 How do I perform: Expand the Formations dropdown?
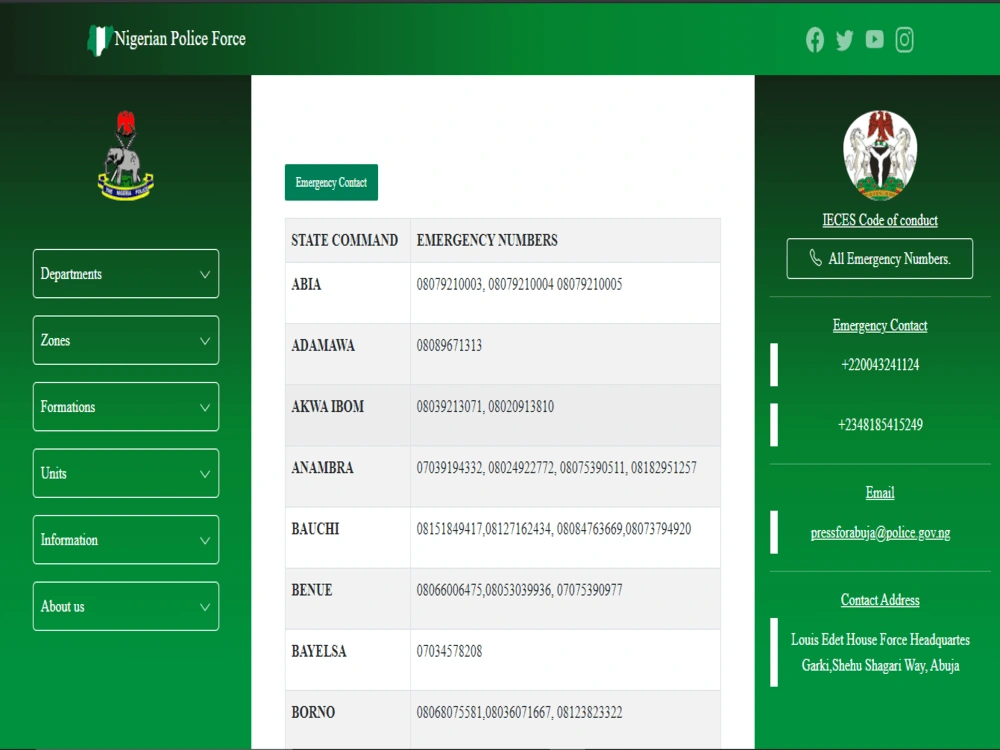126,407
